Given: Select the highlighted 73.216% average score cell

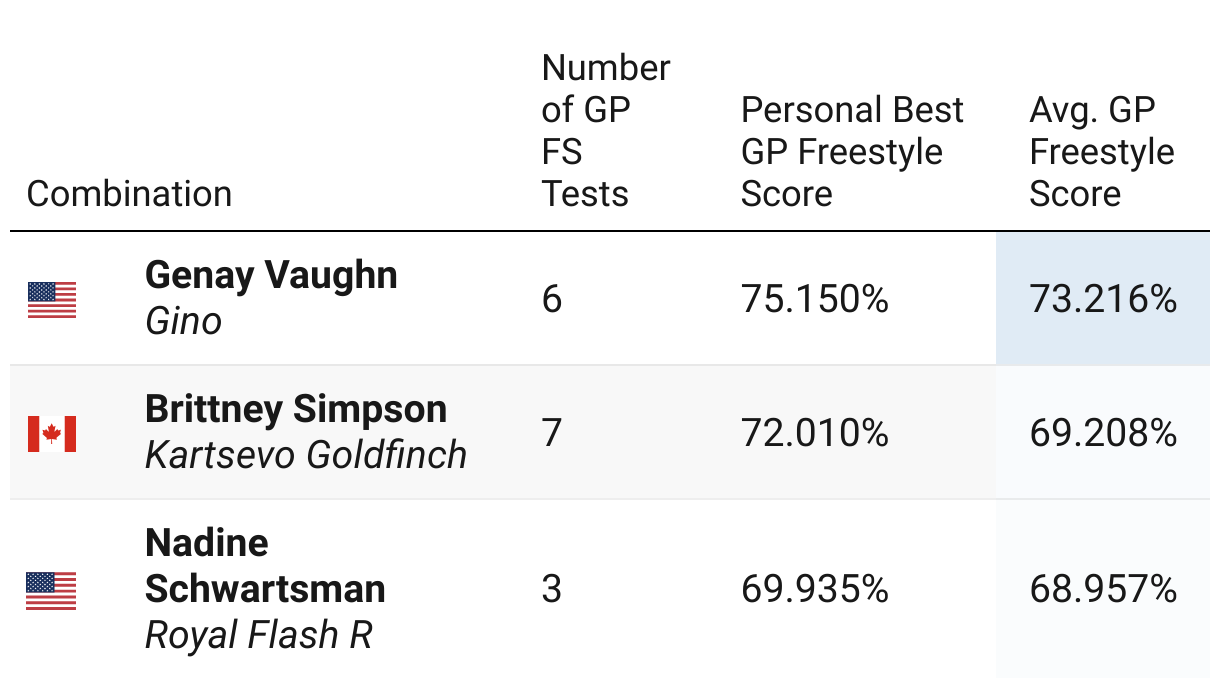Looking at the screenshot, I should coord(1103,298).
